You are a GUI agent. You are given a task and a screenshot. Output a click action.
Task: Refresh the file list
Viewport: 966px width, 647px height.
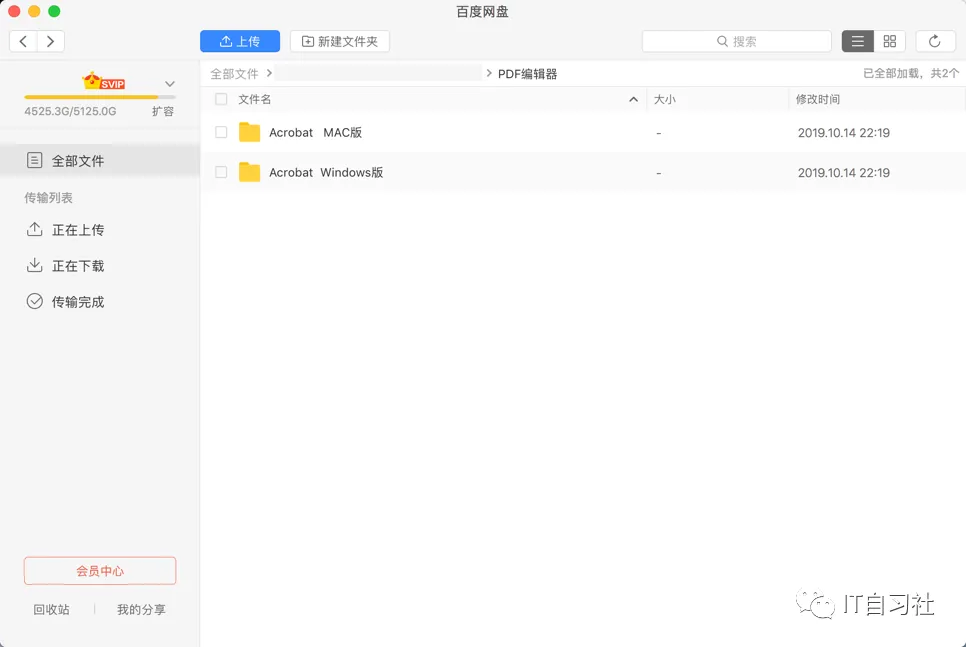(x=935, y=41)
